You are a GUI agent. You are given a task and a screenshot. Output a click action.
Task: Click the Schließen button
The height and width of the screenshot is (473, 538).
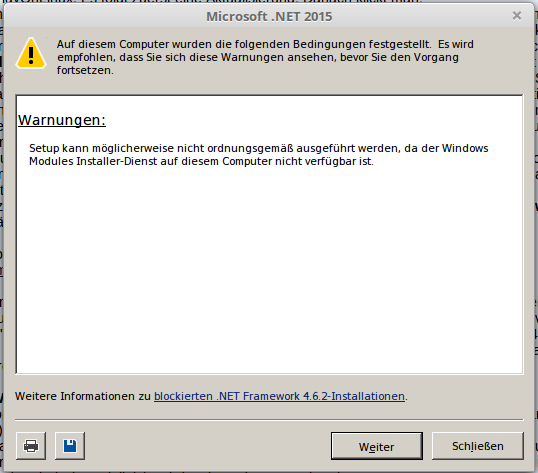point(478,446)
